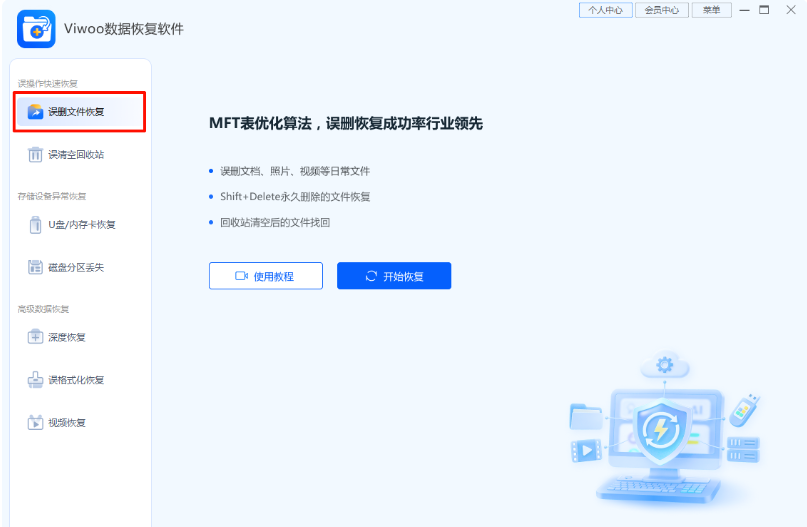
Task: Click the Viwoo数据恢复软件 title text
Action: [x=124, y=29]
